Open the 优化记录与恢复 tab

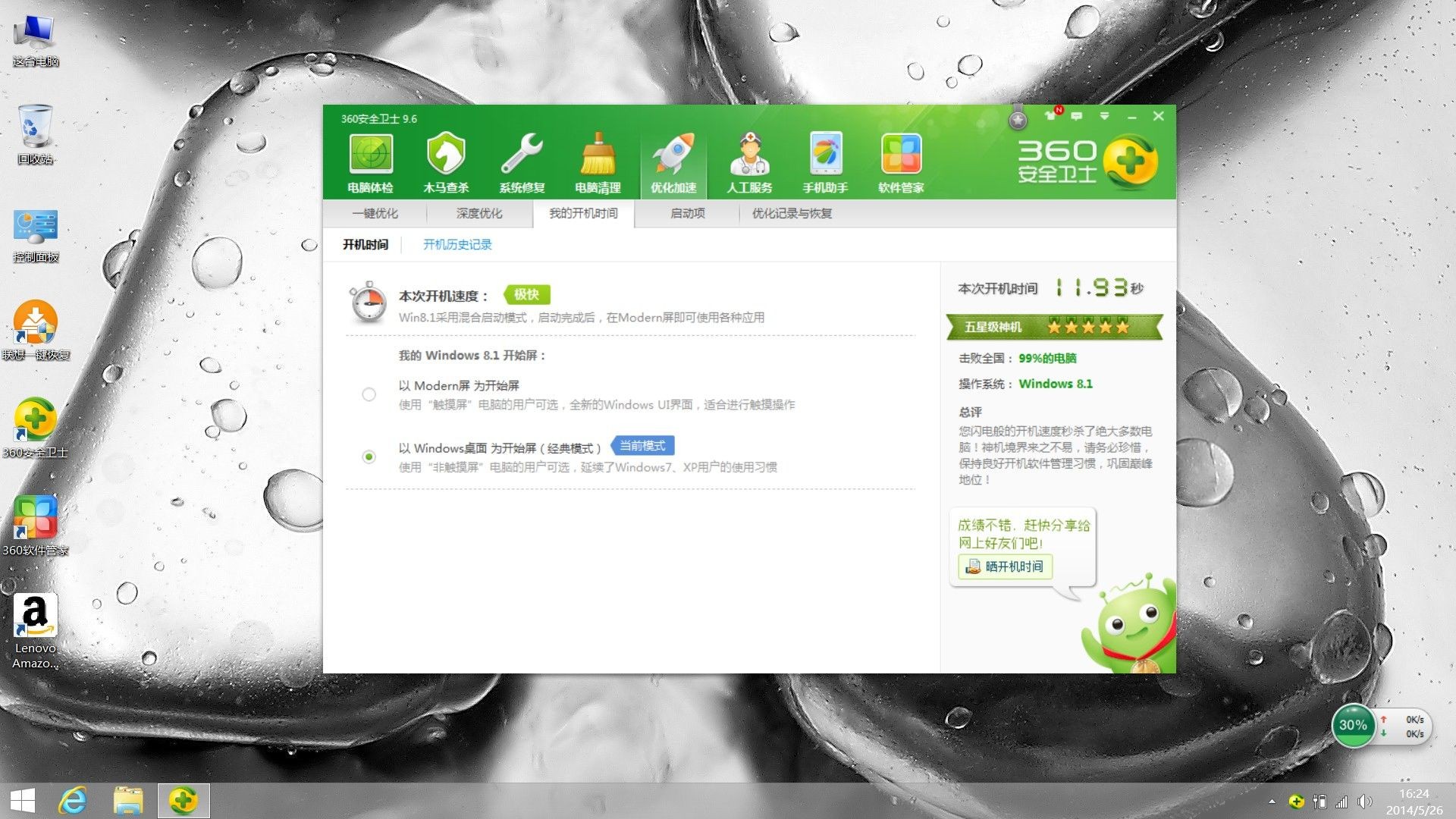(792, 214)
